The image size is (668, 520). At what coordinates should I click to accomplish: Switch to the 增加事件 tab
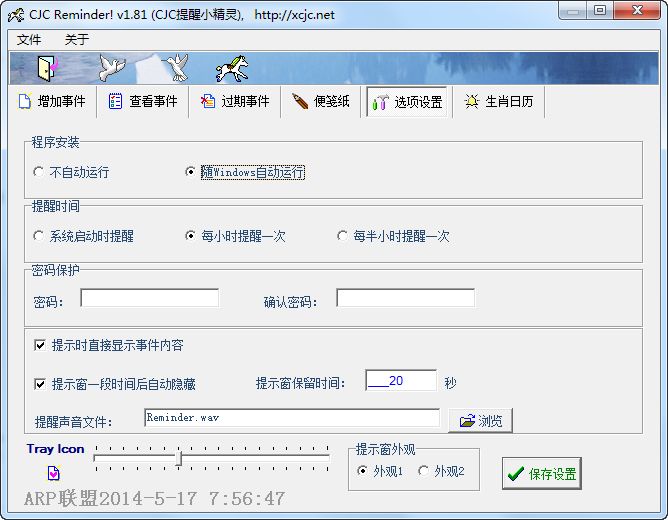coord(52,101)
